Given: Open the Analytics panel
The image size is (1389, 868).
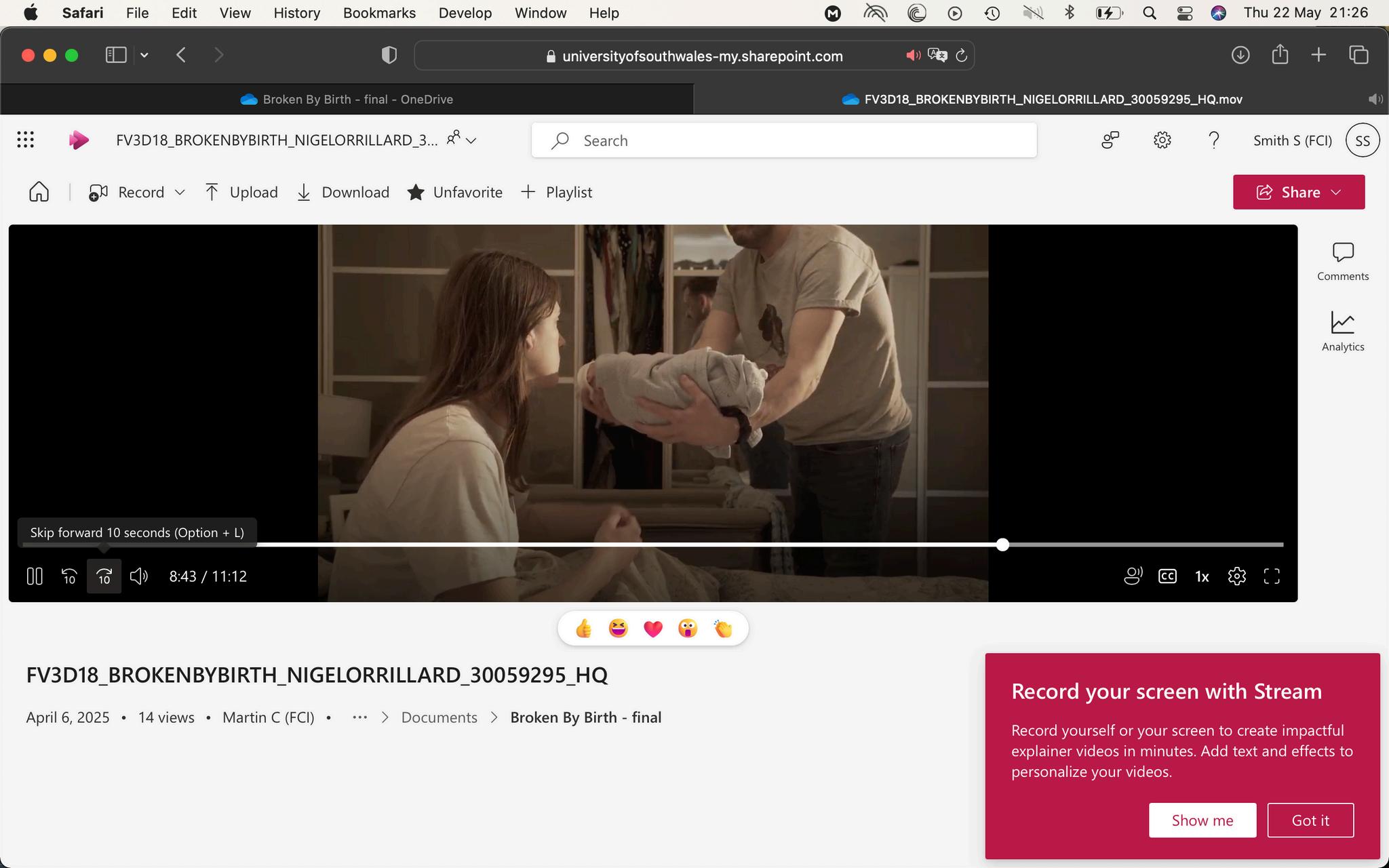Looking at the screenshot, I should point(1342,332).
